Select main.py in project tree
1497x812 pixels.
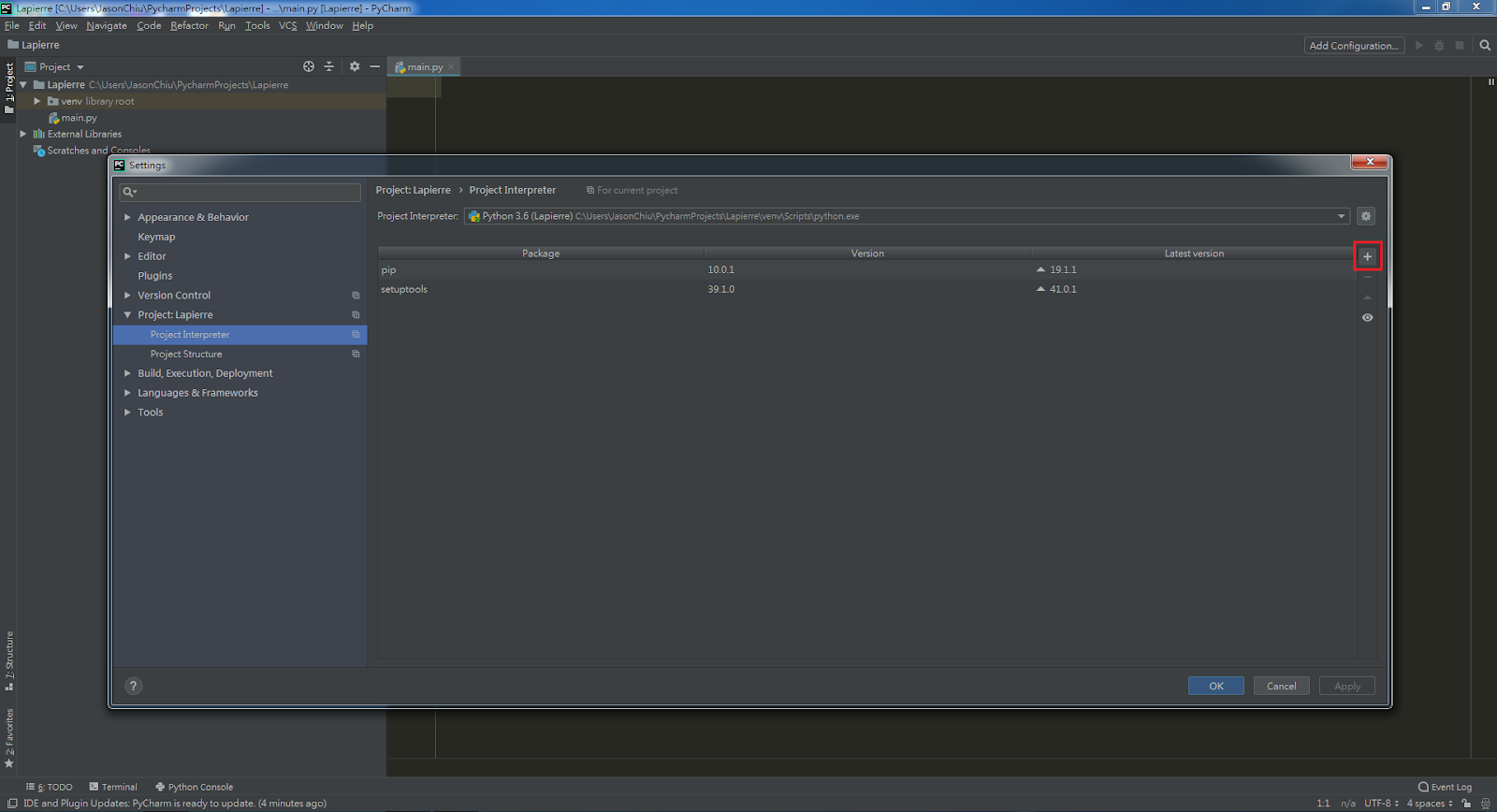pos(79,118)
